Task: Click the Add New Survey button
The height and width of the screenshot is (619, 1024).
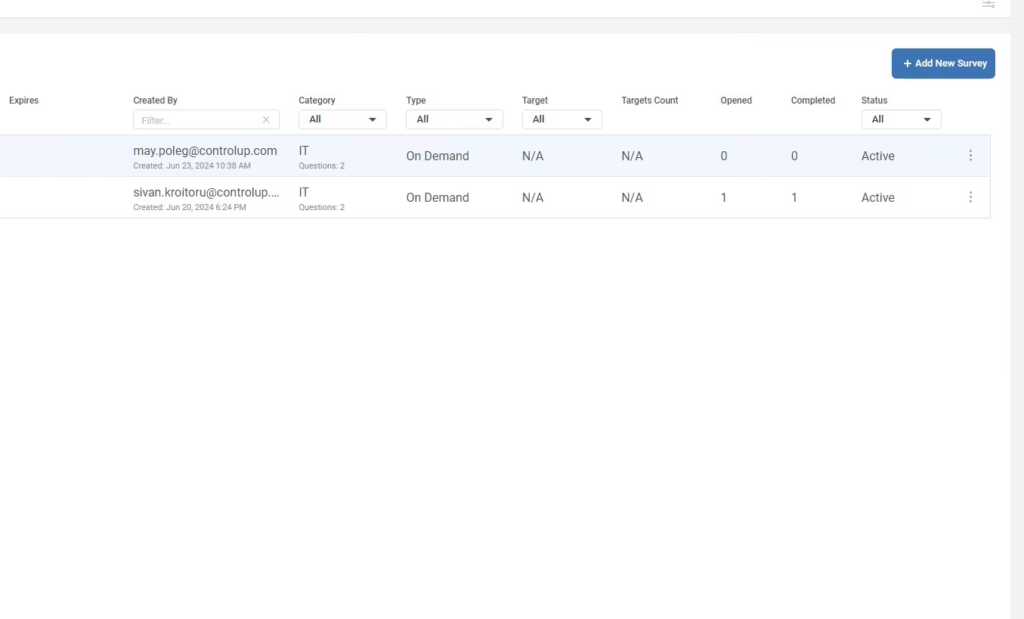Action: [943, 63]
